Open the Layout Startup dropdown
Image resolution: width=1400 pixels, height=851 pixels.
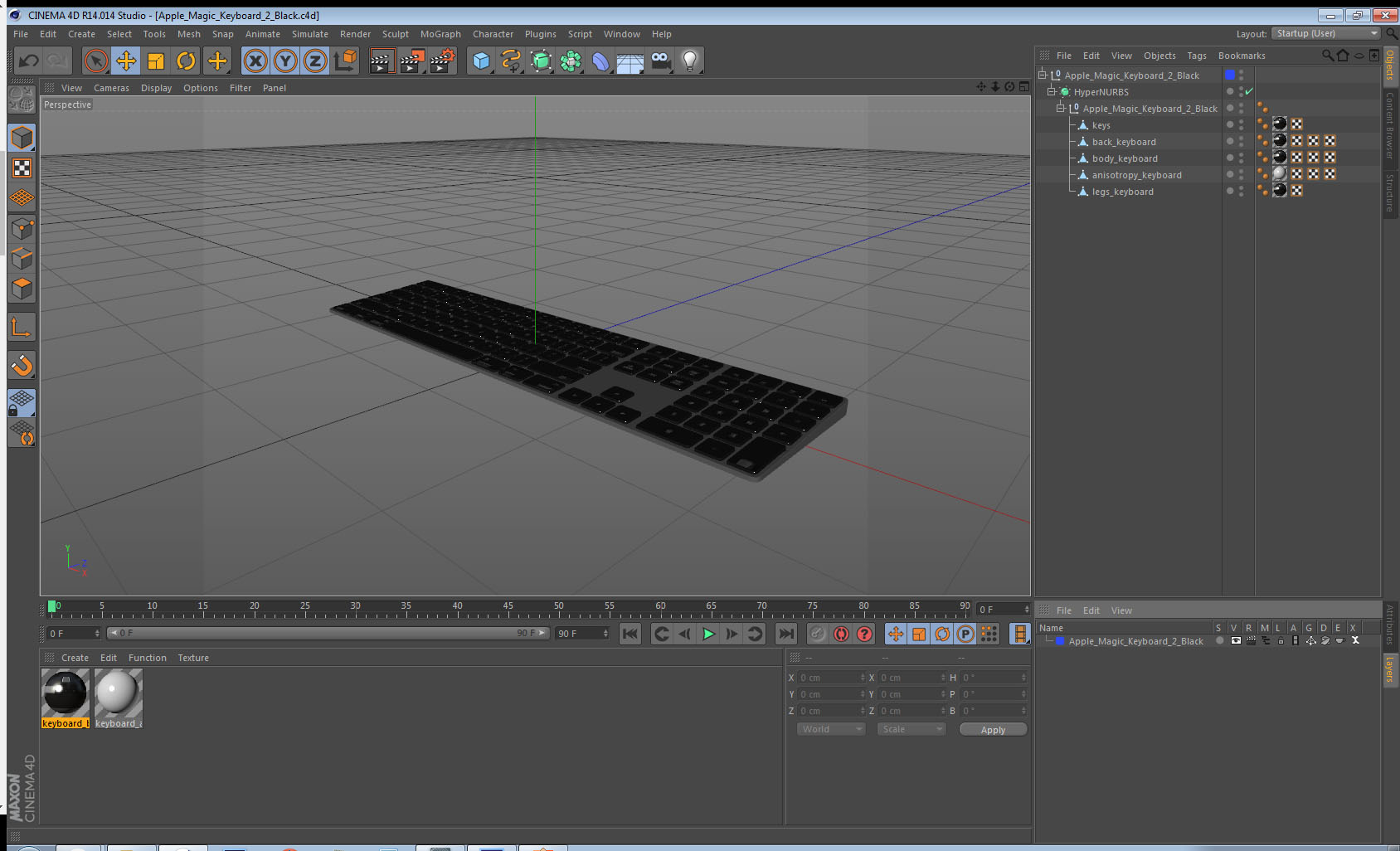pos(1325,33)
